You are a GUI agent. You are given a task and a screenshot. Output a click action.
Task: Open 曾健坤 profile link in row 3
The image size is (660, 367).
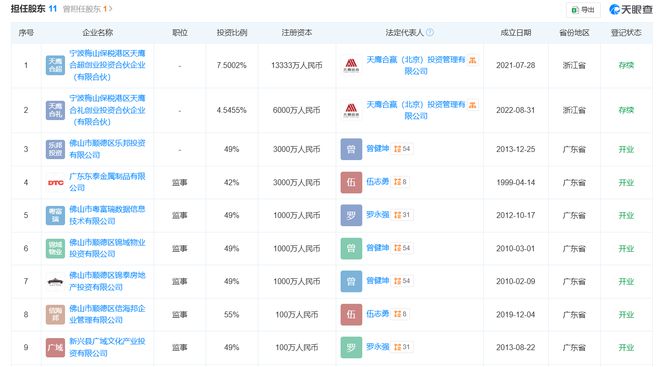pyautogui.click(x=378, y=149)
